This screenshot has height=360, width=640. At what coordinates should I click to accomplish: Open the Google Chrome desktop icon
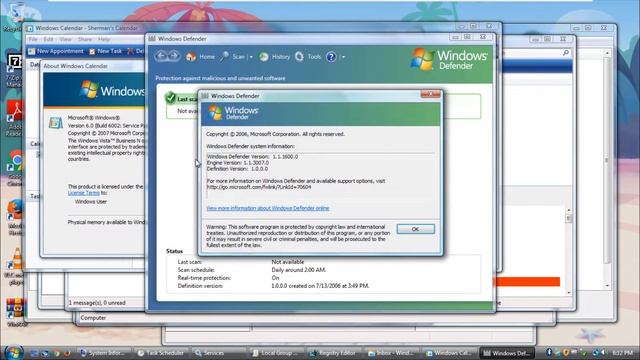click(x=15, y=168)
